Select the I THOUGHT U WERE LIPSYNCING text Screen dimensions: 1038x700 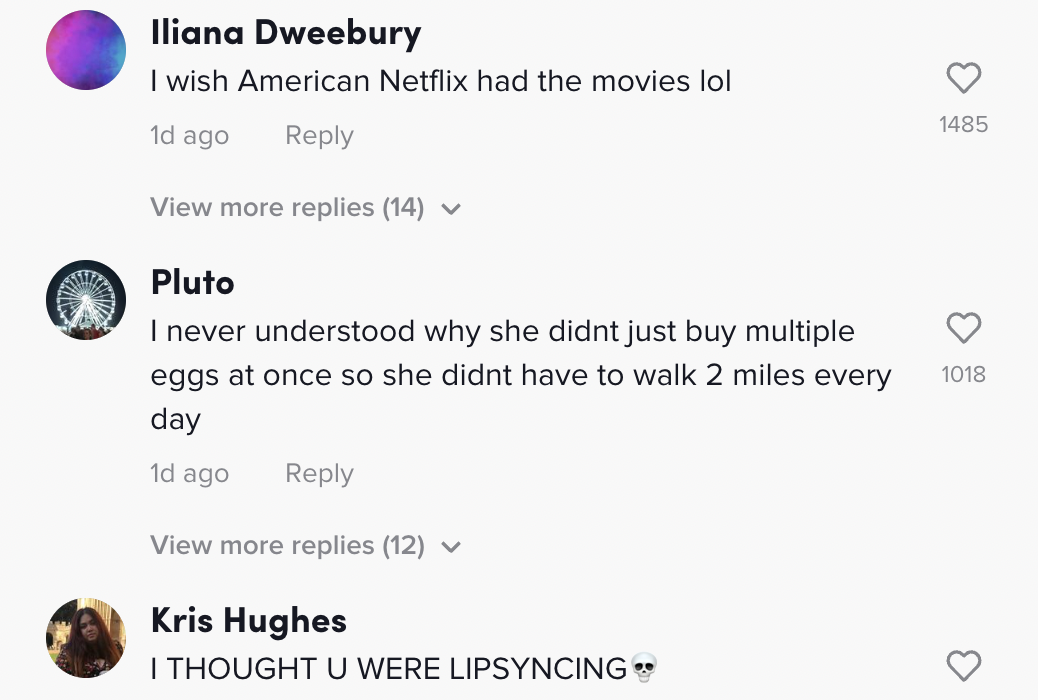388,668
